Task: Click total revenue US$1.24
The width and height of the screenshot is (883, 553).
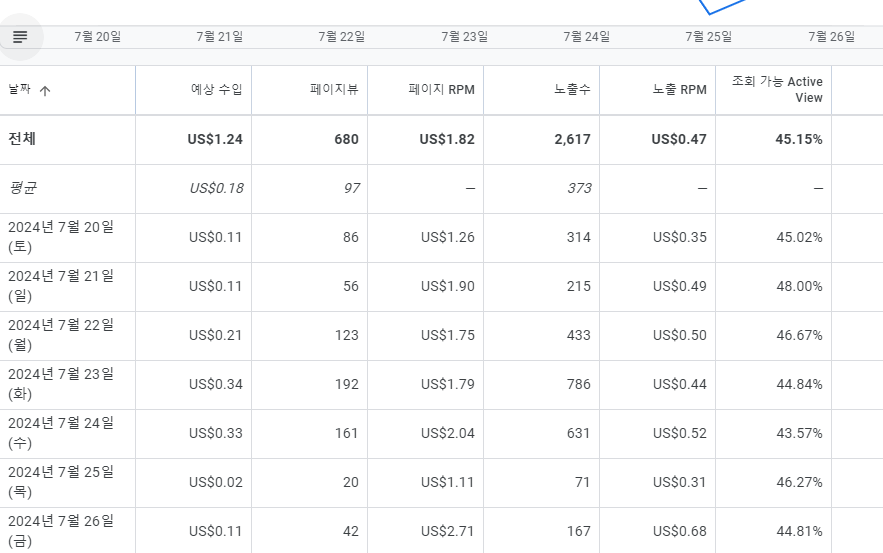Action: (x=215, y=139)
